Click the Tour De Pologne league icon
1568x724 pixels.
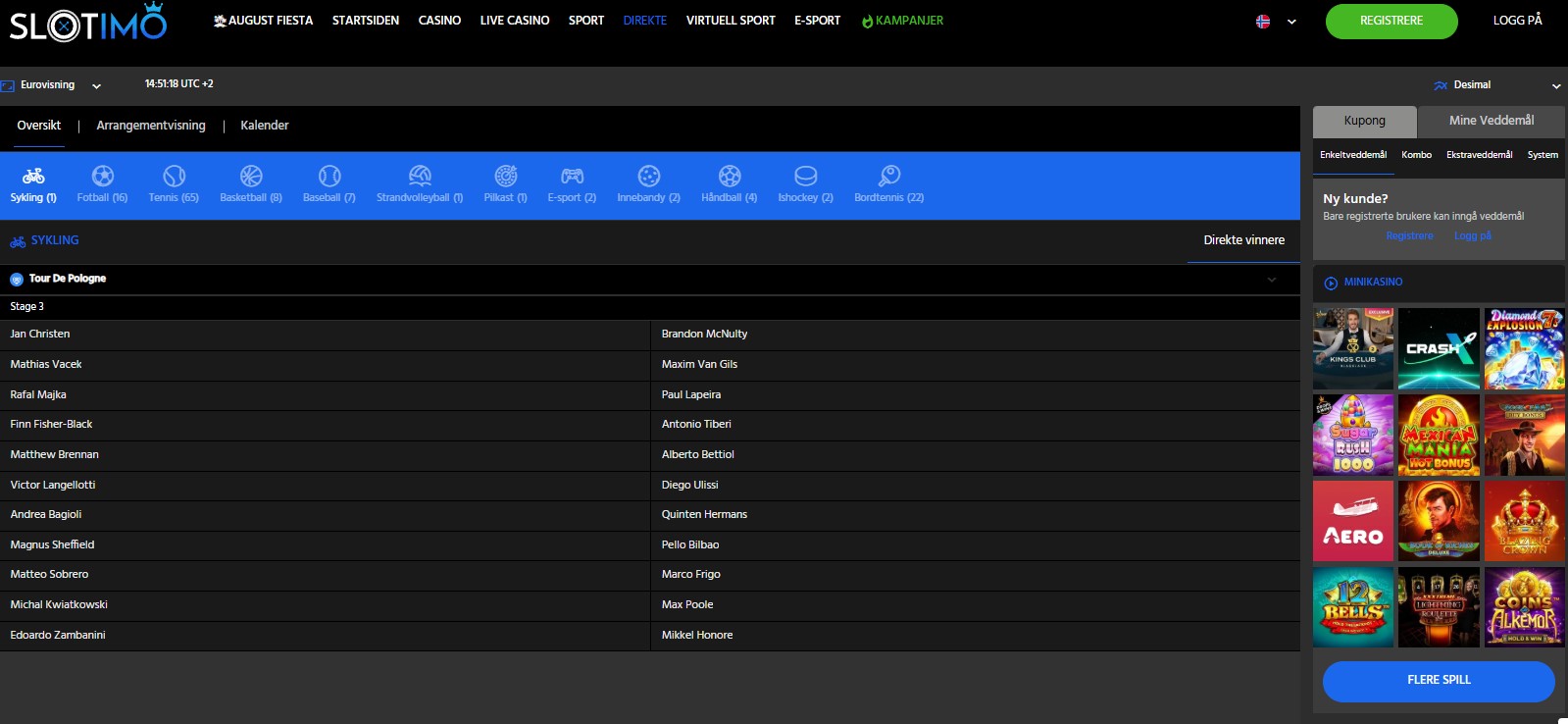coord(17,280)
